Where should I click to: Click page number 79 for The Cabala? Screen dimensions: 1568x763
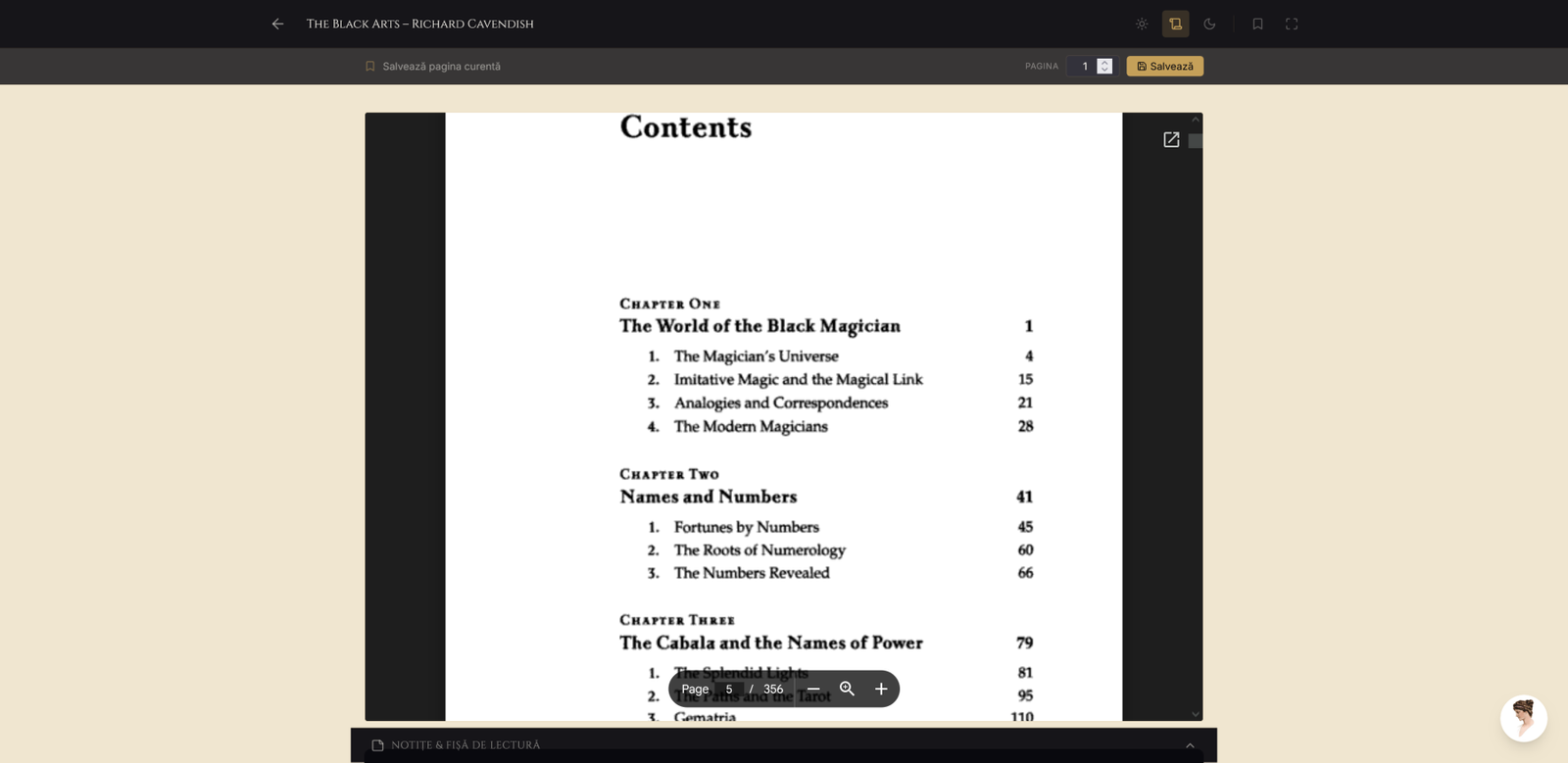pos(1024,644)
